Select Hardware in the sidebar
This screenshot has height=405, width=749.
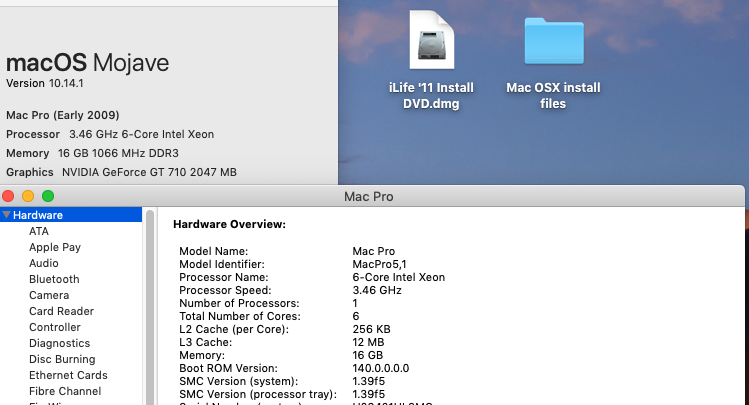click(x=71, y=215)
